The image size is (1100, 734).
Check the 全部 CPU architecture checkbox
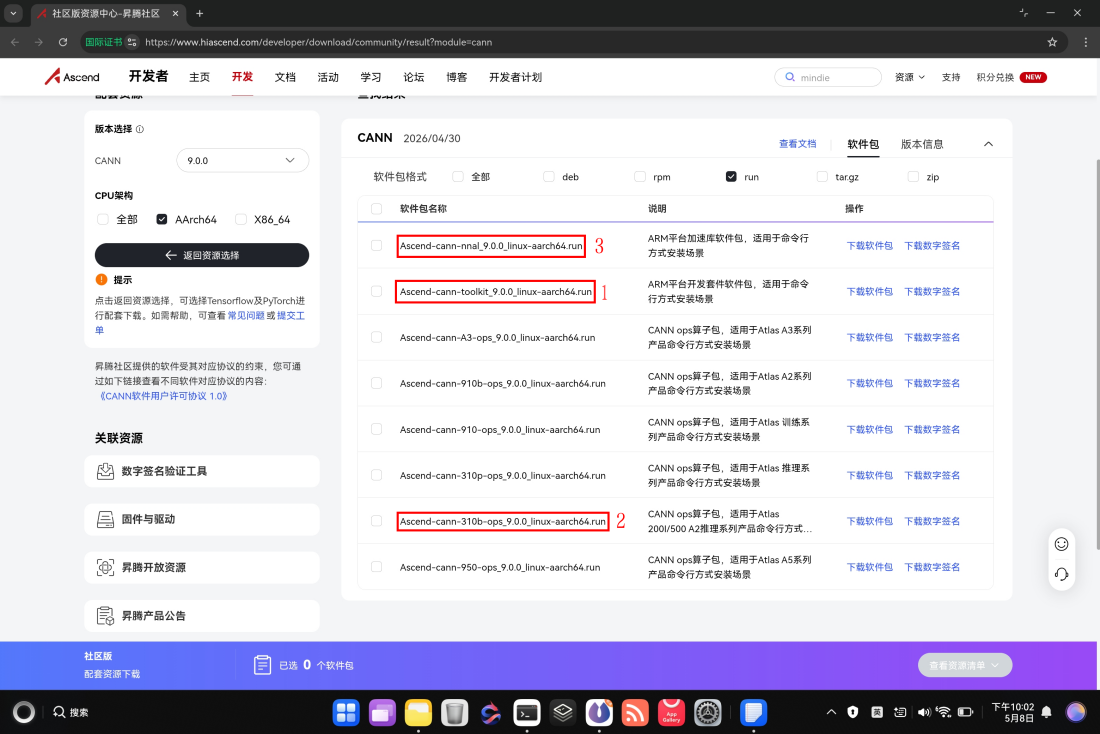coord(103,220)
